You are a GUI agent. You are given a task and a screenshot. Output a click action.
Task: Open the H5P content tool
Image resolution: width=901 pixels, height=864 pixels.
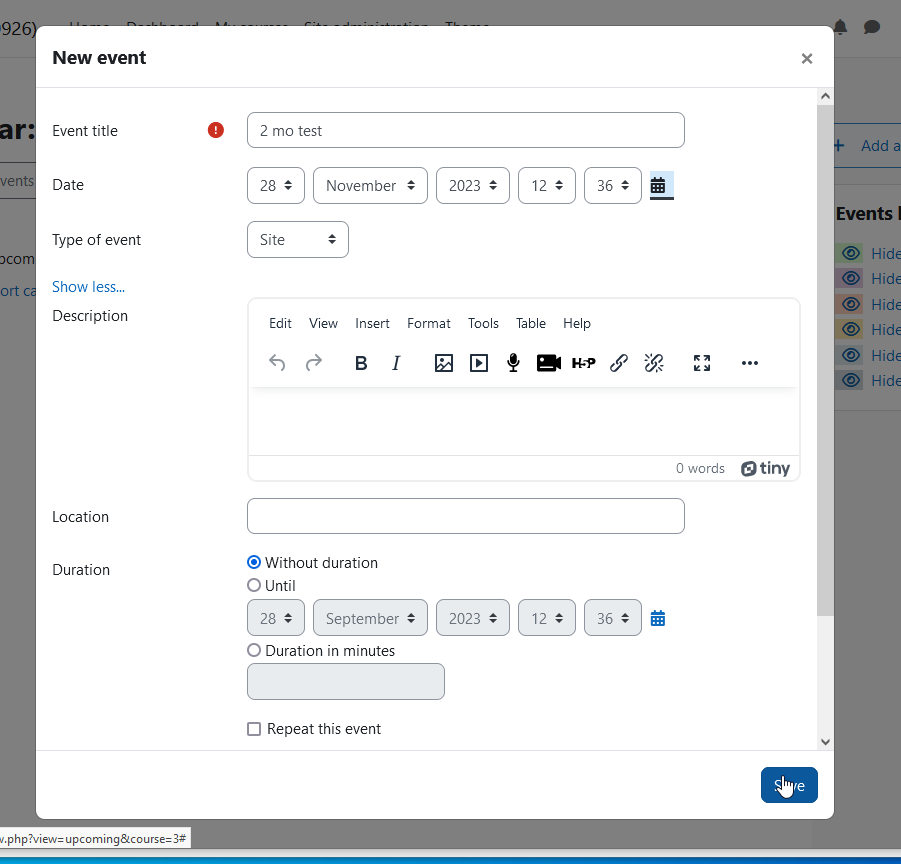(x=584, y=363)
